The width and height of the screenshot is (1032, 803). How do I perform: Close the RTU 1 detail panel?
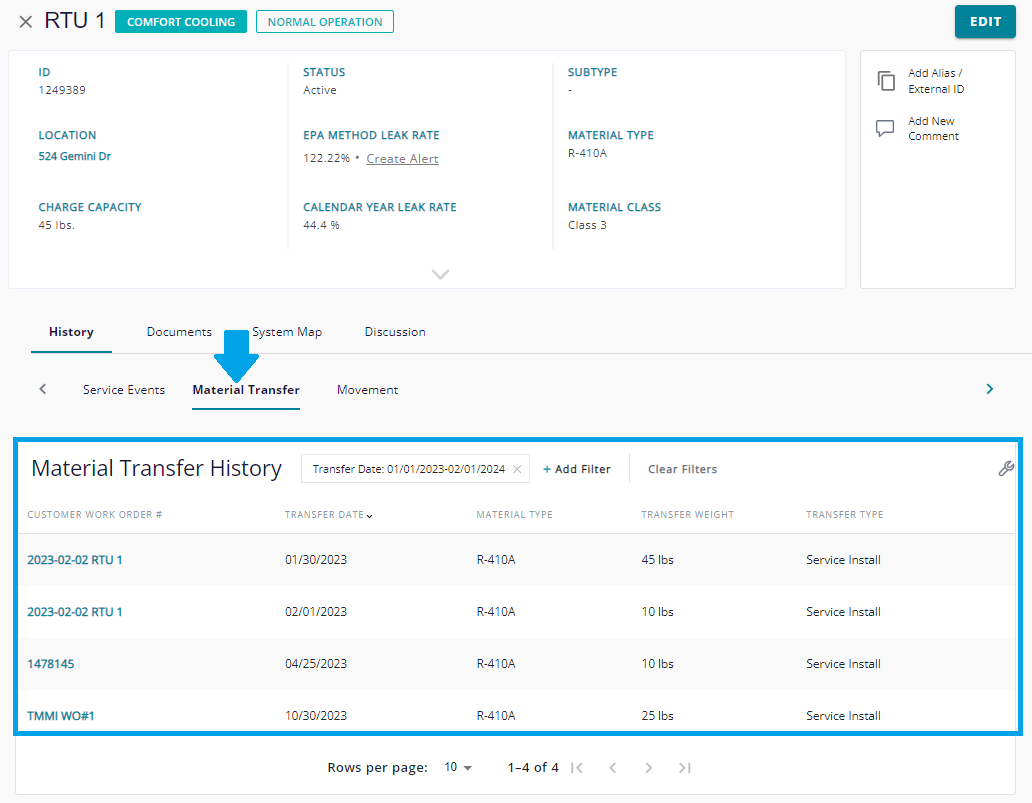tap(26, 22)
